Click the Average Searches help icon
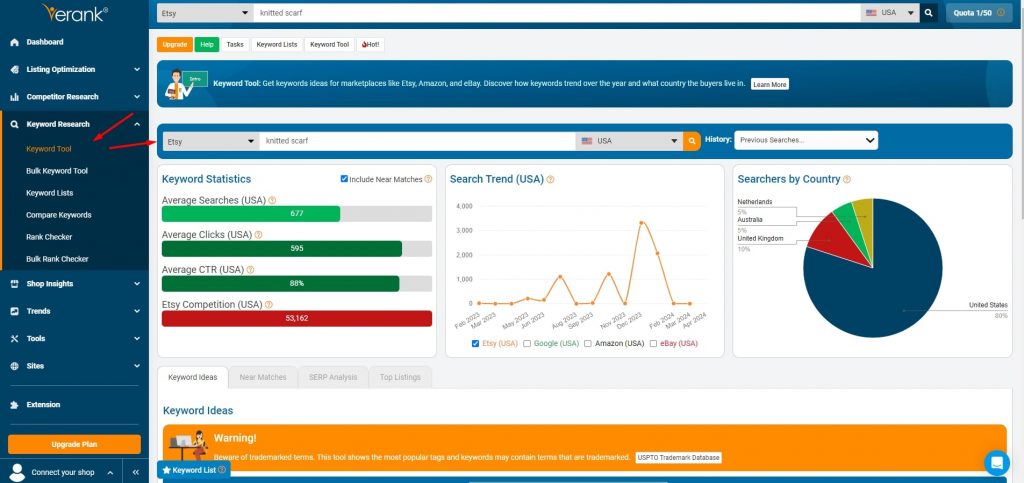 coord(272,200)
